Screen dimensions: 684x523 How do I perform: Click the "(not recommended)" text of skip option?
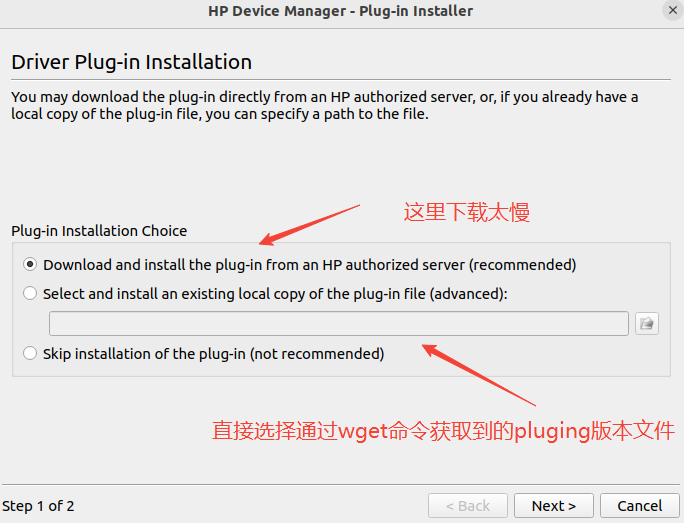[x=316, y=353]
